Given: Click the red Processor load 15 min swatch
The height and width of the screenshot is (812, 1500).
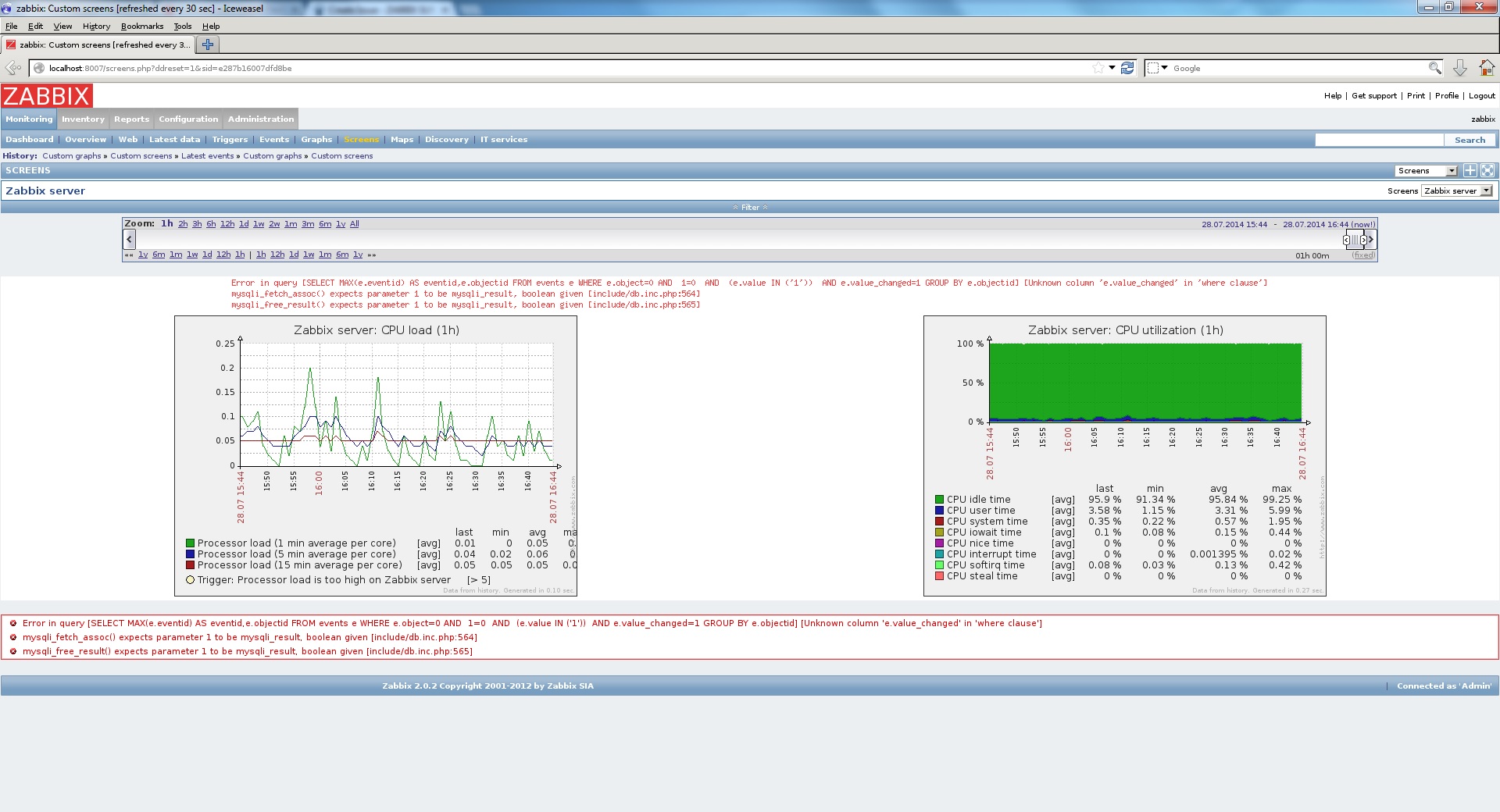Looking at the screenshot, I should click(x=190, y=565).
